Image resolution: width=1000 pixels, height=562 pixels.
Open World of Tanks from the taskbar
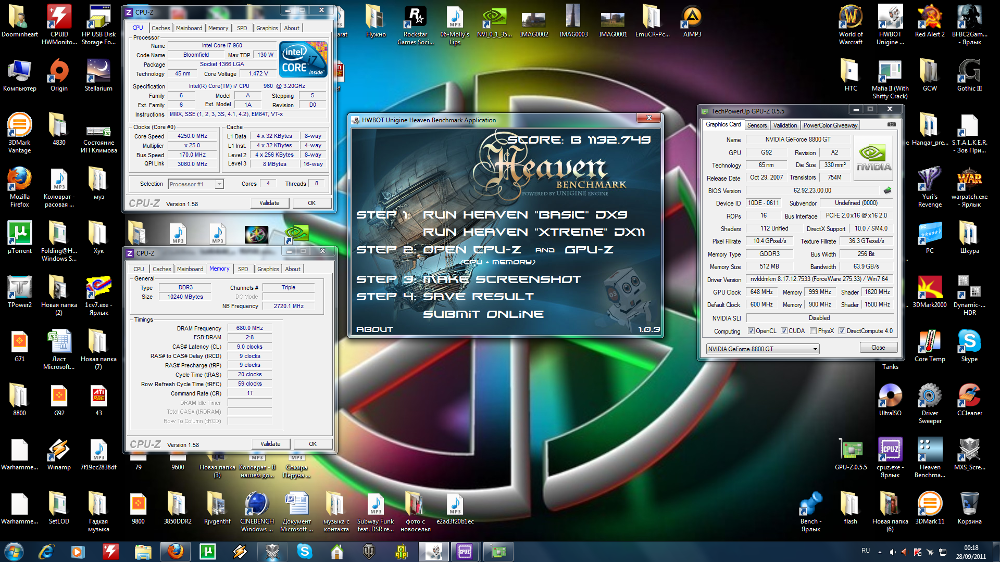tap(369, 551)
